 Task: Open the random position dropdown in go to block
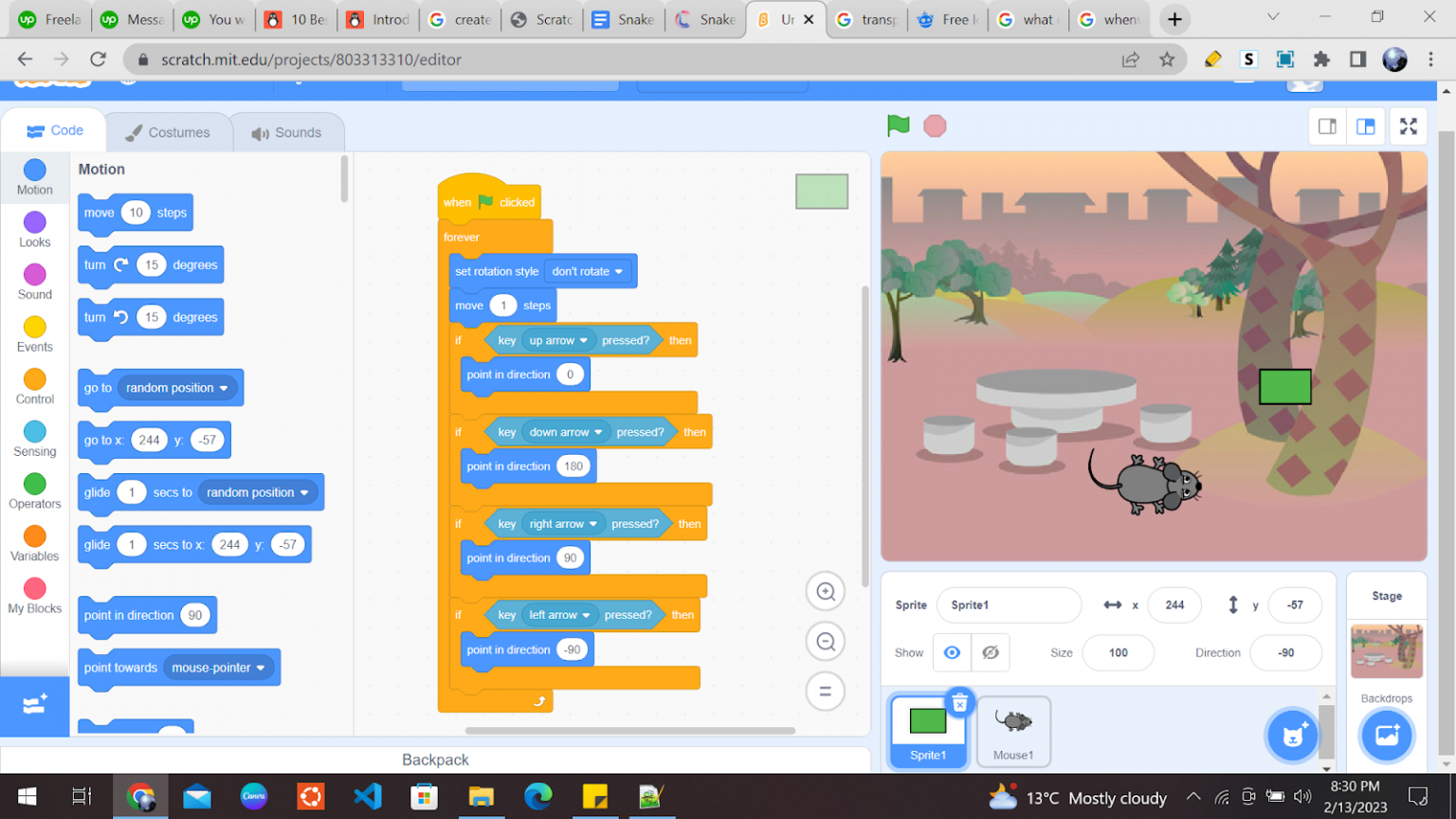pos(180,388)
